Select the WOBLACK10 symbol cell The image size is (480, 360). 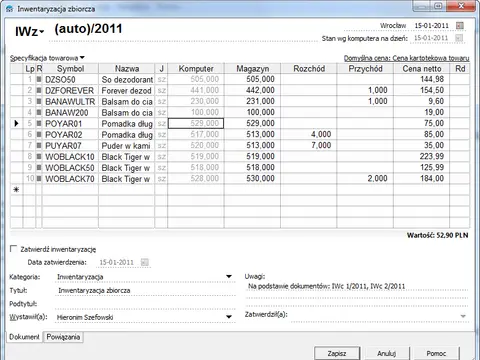(x=70, y=156)
